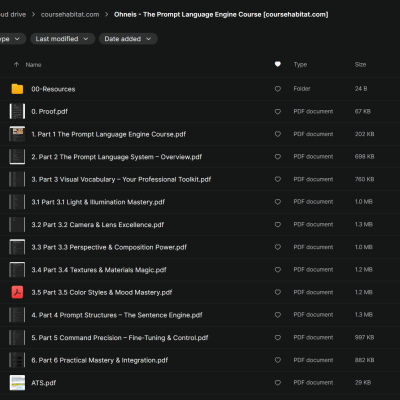Select 3.5 Part 3.5 Color Styles & Mood Mastery.pdf

[102, 292]
